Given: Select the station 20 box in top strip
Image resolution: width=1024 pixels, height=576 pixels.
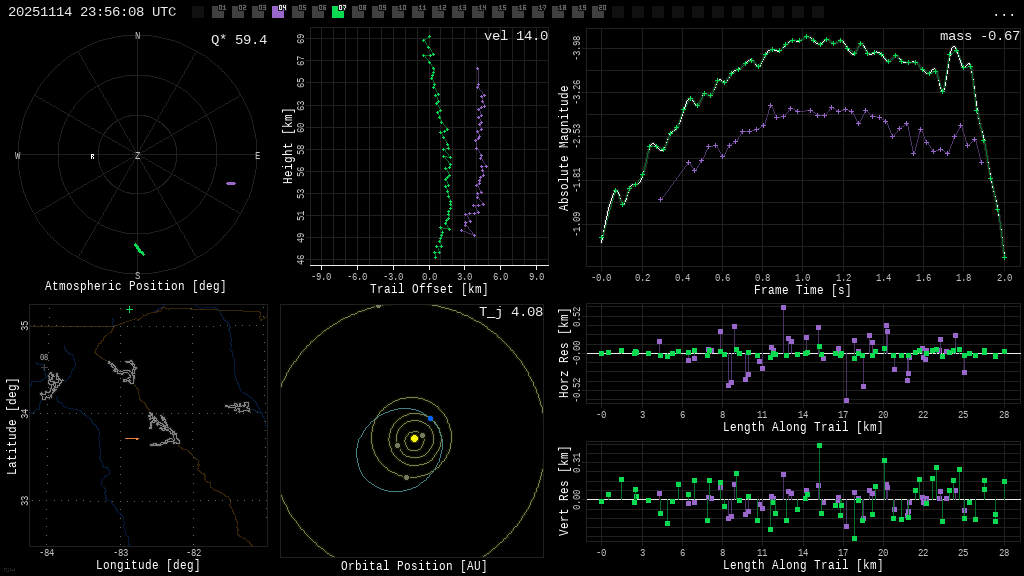Looking at the screenshot, I should pyautogui.click(x=598, y=12).
